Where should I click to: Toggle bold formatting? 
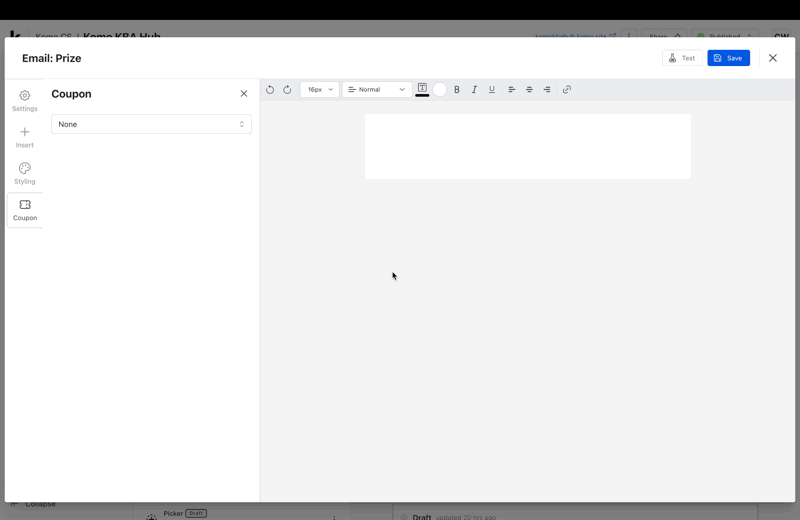coord(457,90)
